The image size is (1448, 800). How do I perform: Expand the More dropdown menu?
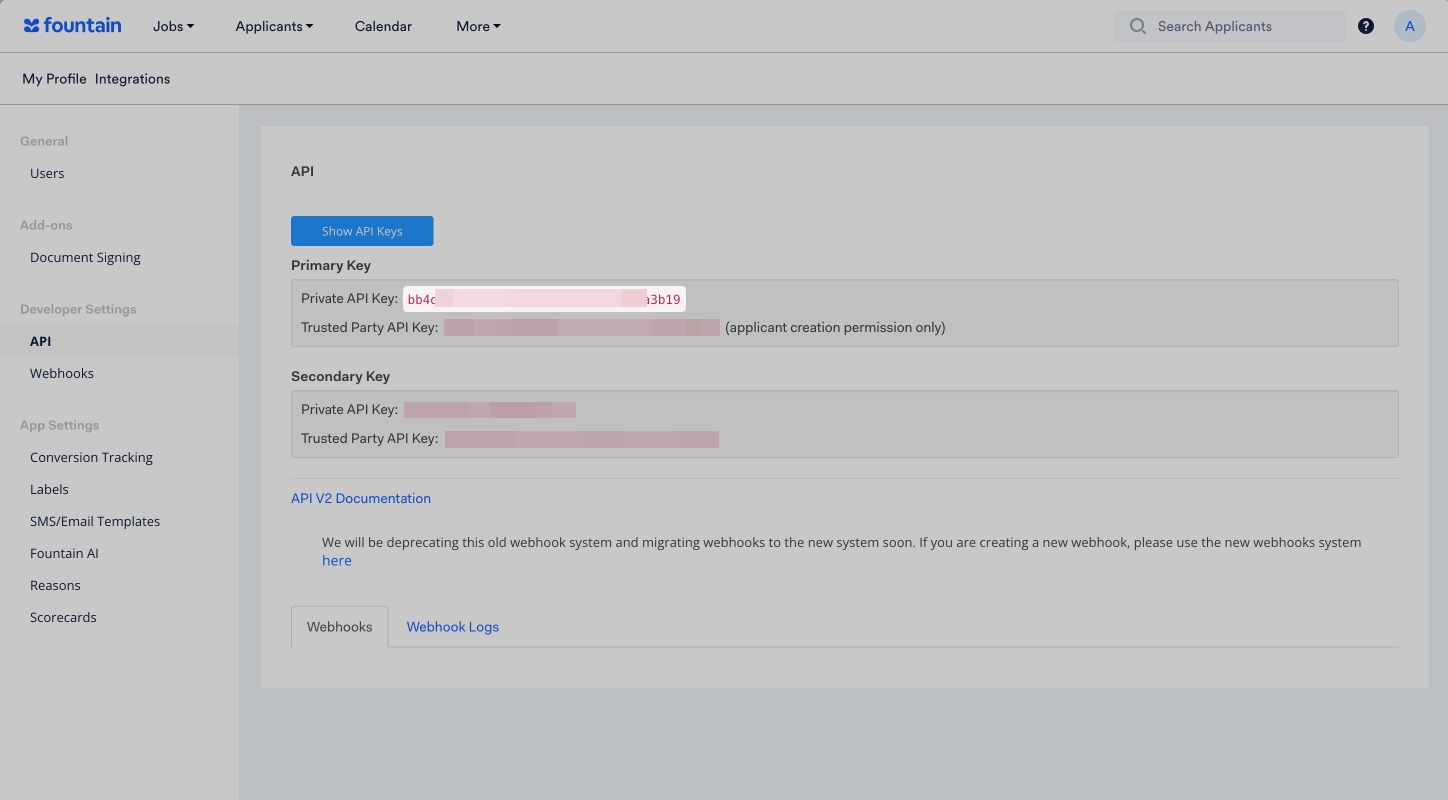tap(478, 26)
